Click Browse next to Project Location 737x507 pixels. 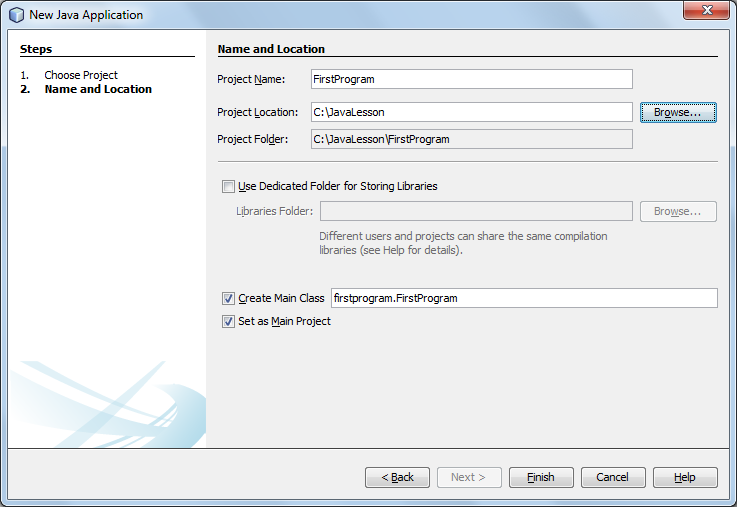pyautogui.click(x=678, y=112)
